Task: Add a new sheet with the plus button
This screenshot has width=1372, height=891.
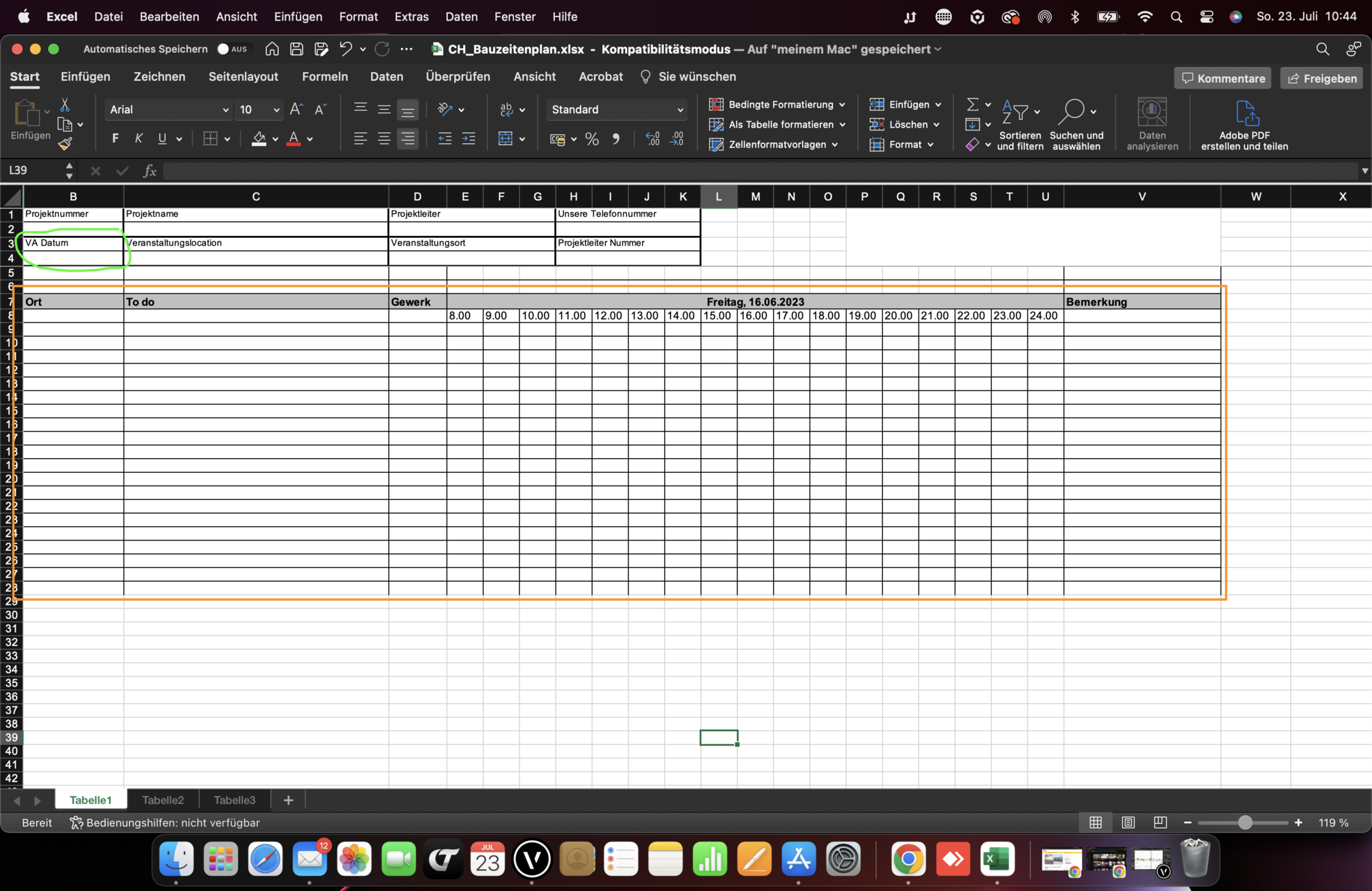Action: tap(288, 800)
